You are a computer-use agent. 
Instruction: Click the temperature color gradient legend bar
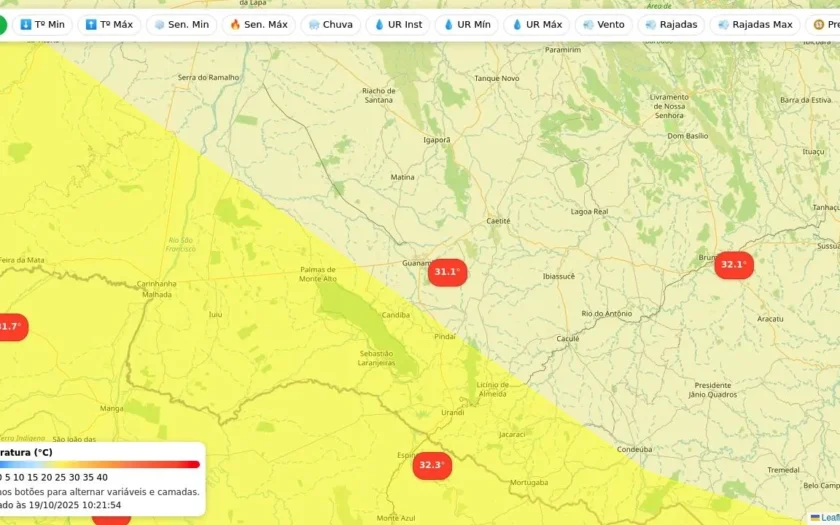pyautogui.click(x=100, y=464)
